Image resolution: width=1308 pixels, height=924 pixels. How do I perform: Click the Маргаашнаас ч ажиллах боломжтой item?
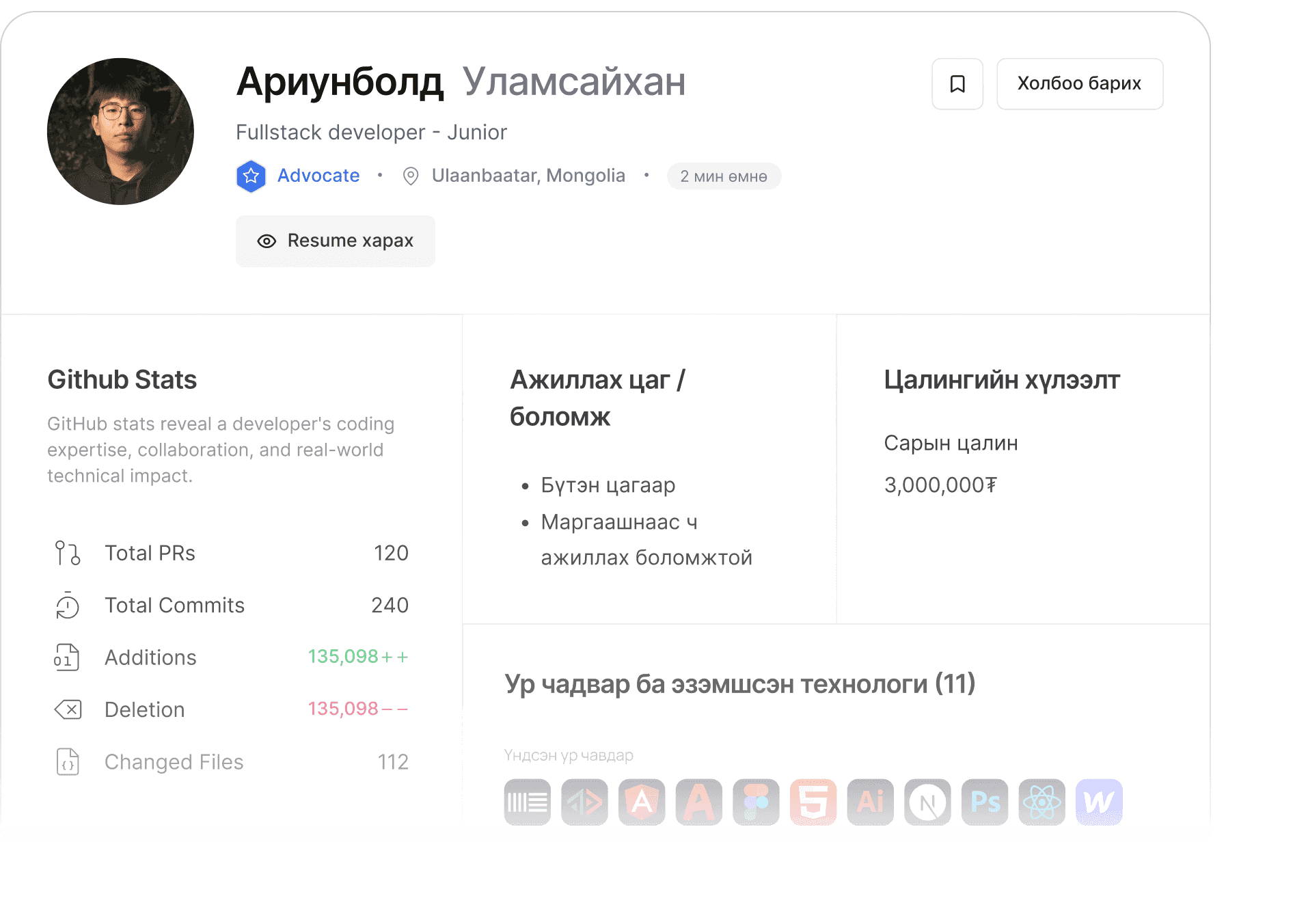pos(646,540)
